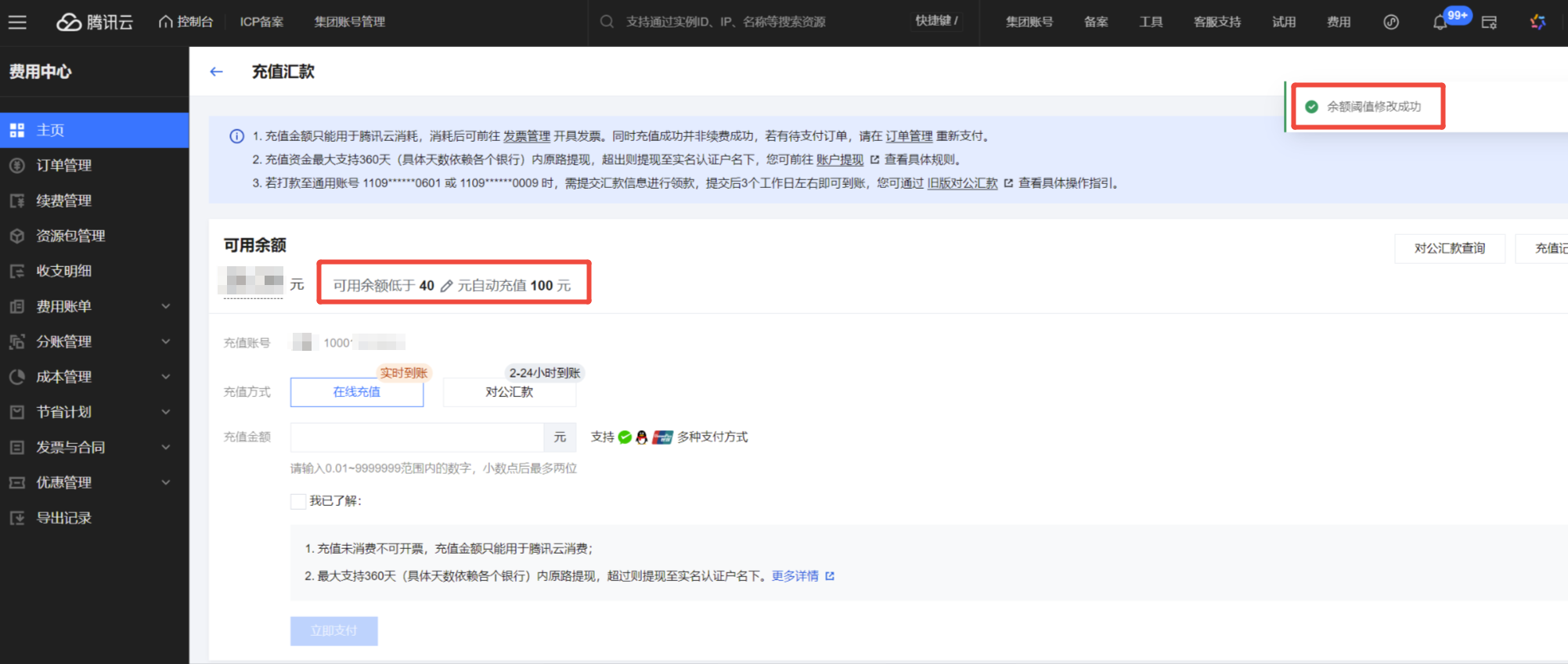The image size is (1568, 664).
Task: Open 订单管理 in the sidebar
Action: click(64, 165)
